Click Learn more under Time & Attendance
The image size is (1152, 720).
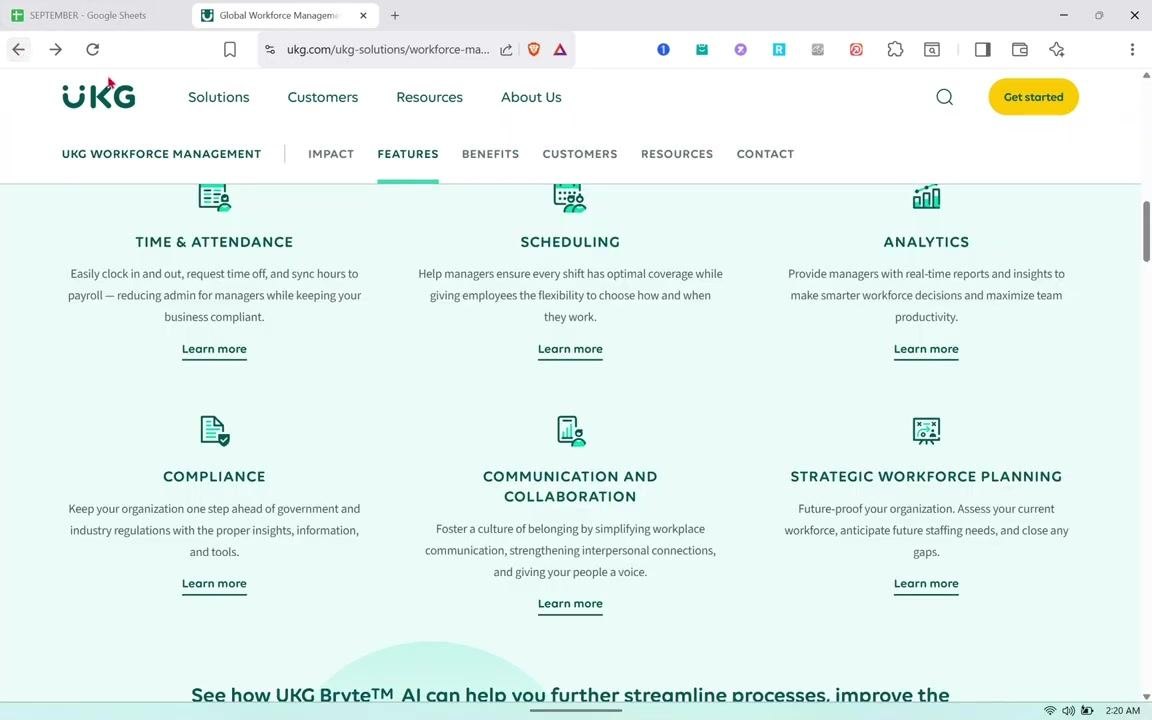(215, 350)
